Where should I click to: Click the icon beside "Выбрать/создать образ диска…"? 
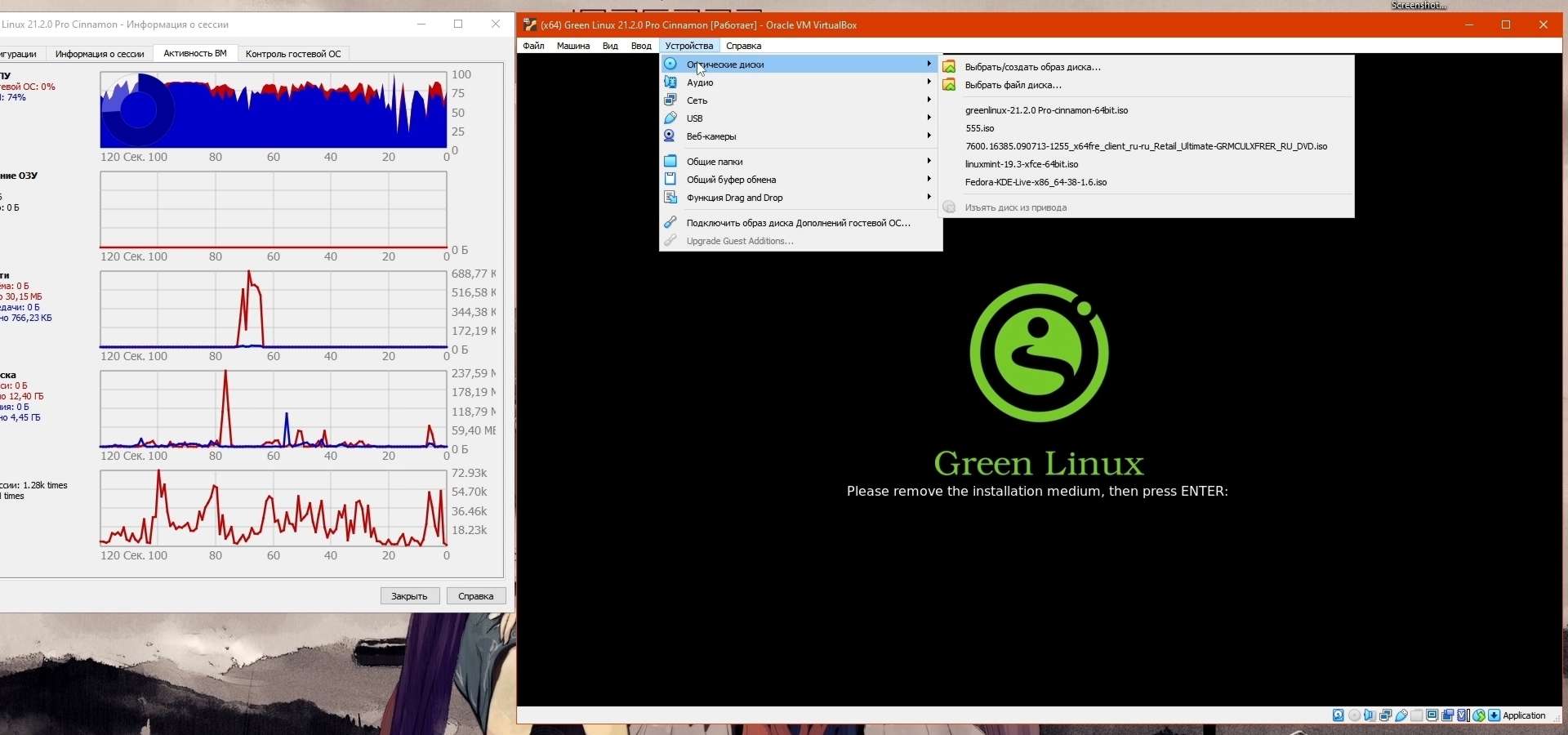tap(949, 66)
